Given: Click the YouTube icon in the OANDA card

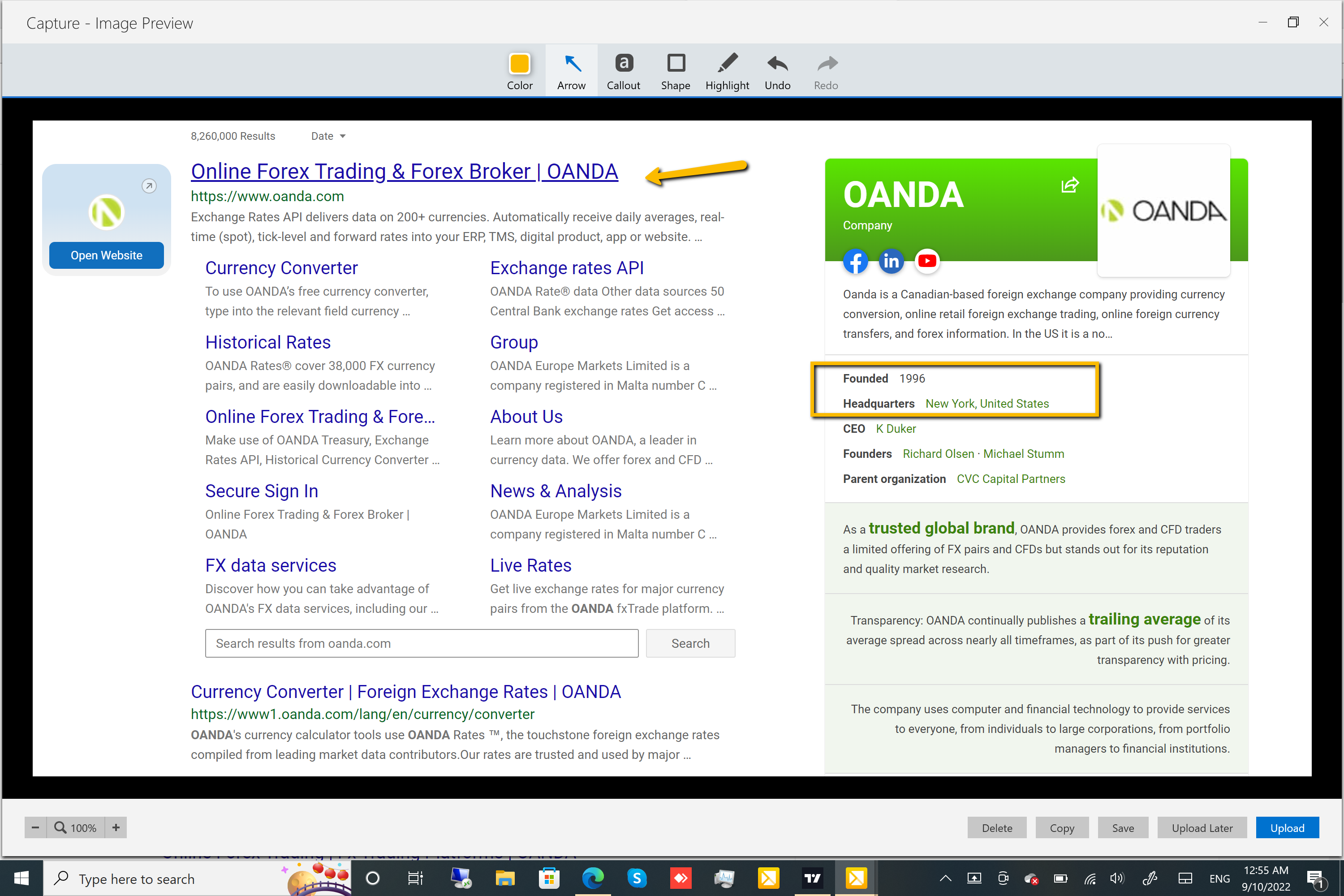Looking at the screenshot, I should pyautogui.click(x=927, y=262).
